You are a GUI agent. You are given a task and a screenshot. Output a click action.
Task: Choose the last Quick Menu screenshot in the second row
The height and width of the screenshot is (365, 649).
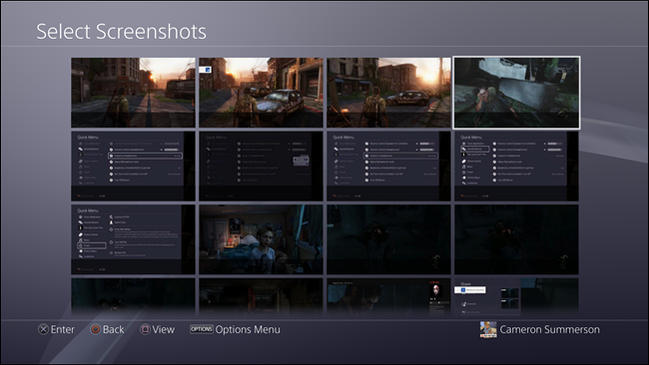(x=517, y=166)
